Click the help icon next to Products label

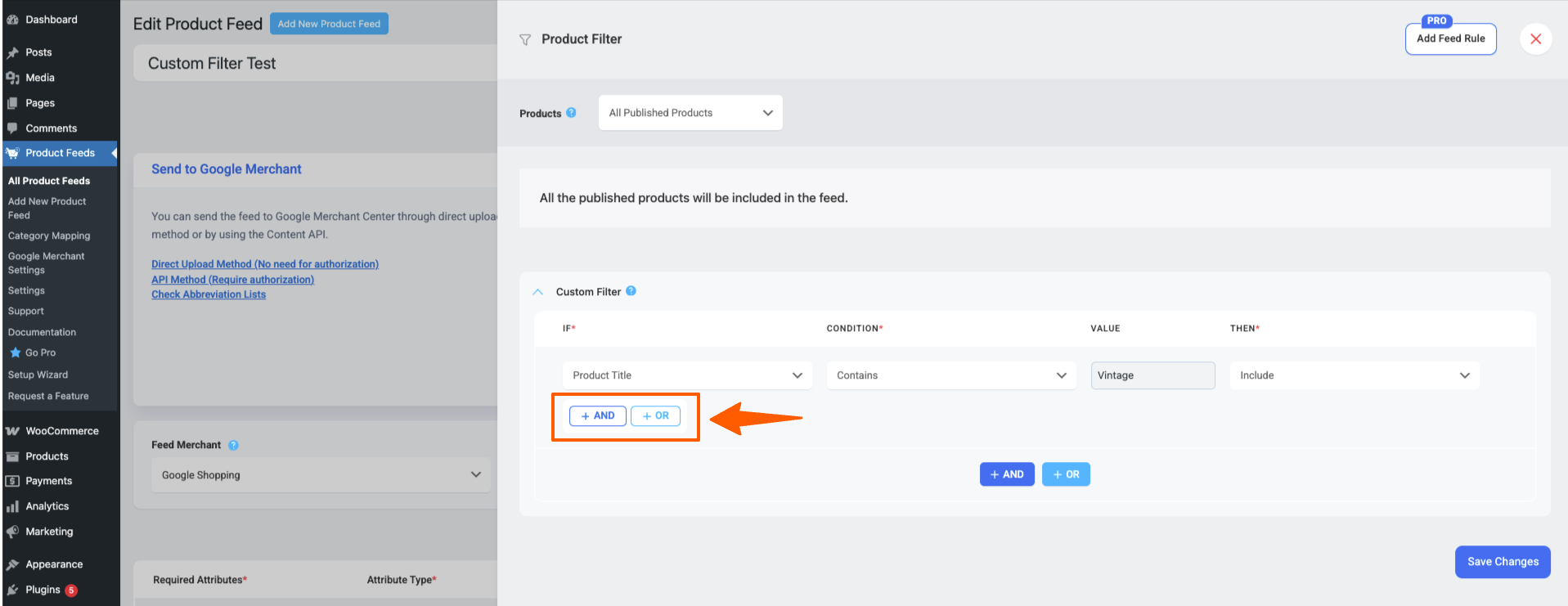[x=571, y=113]
